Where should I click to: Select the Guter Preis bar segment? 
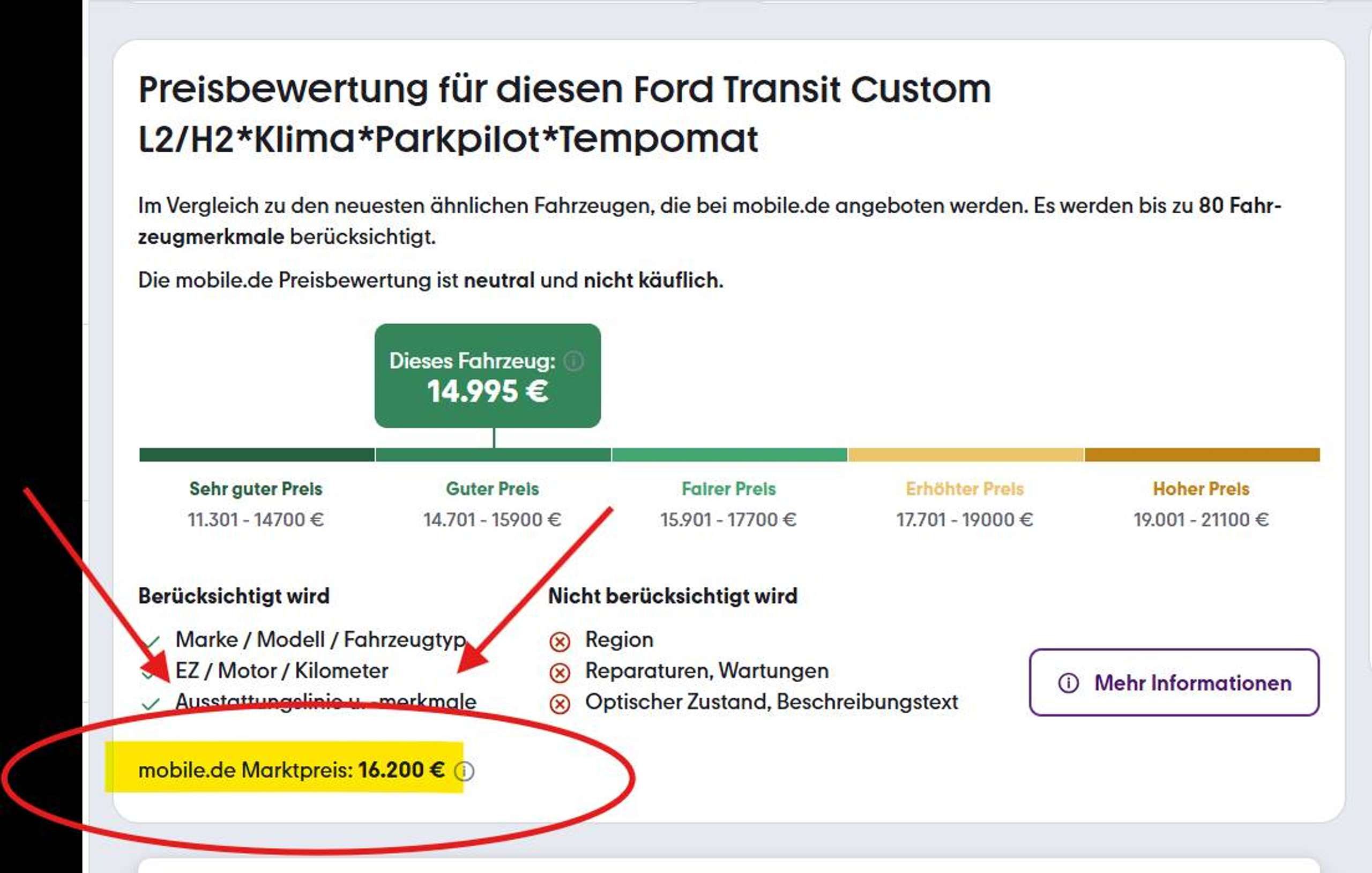coord(494,454)
